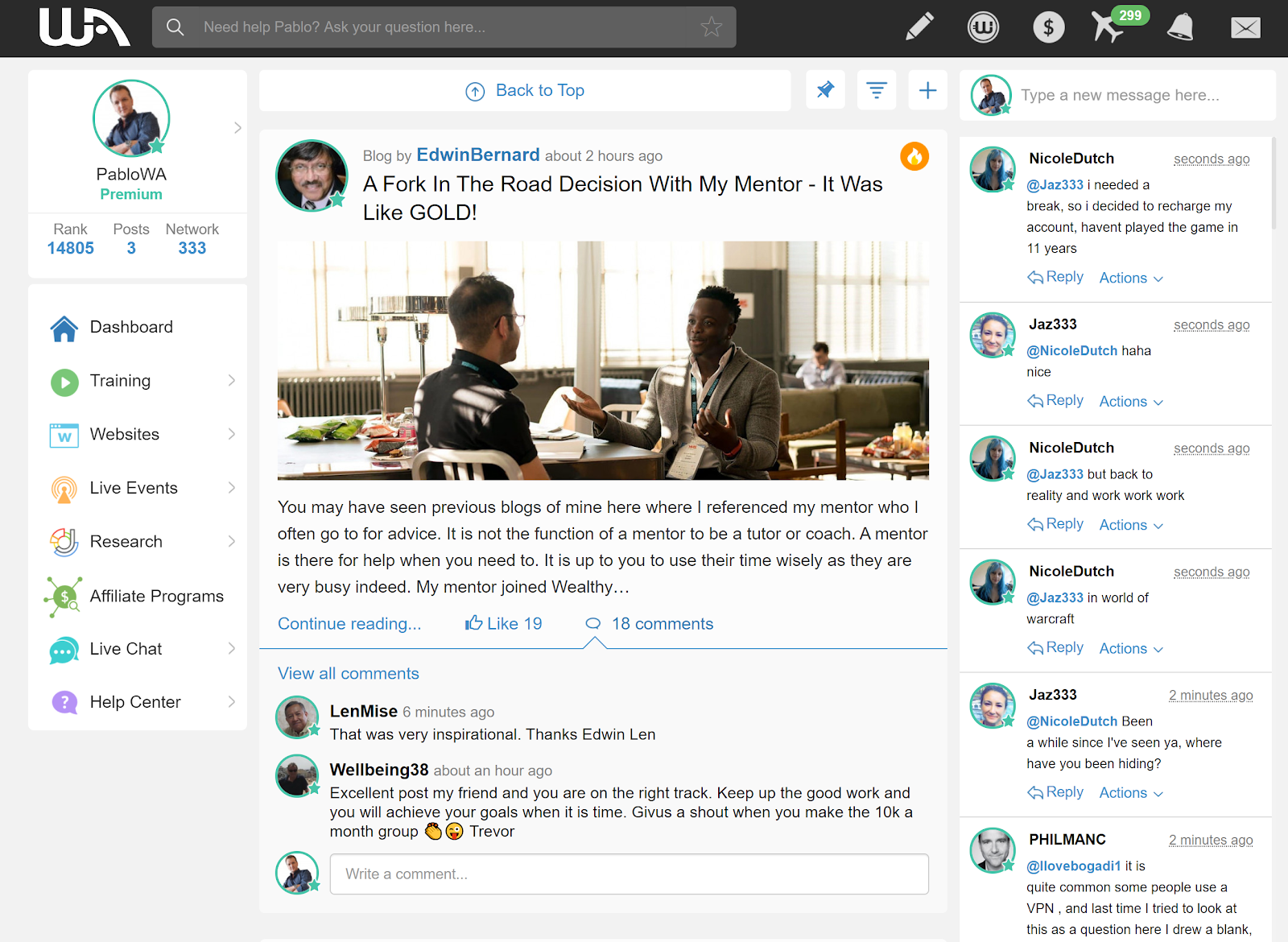Expand the Training menu chevron
Screen dimensions: 1288x942
click(x=232, y=380)
